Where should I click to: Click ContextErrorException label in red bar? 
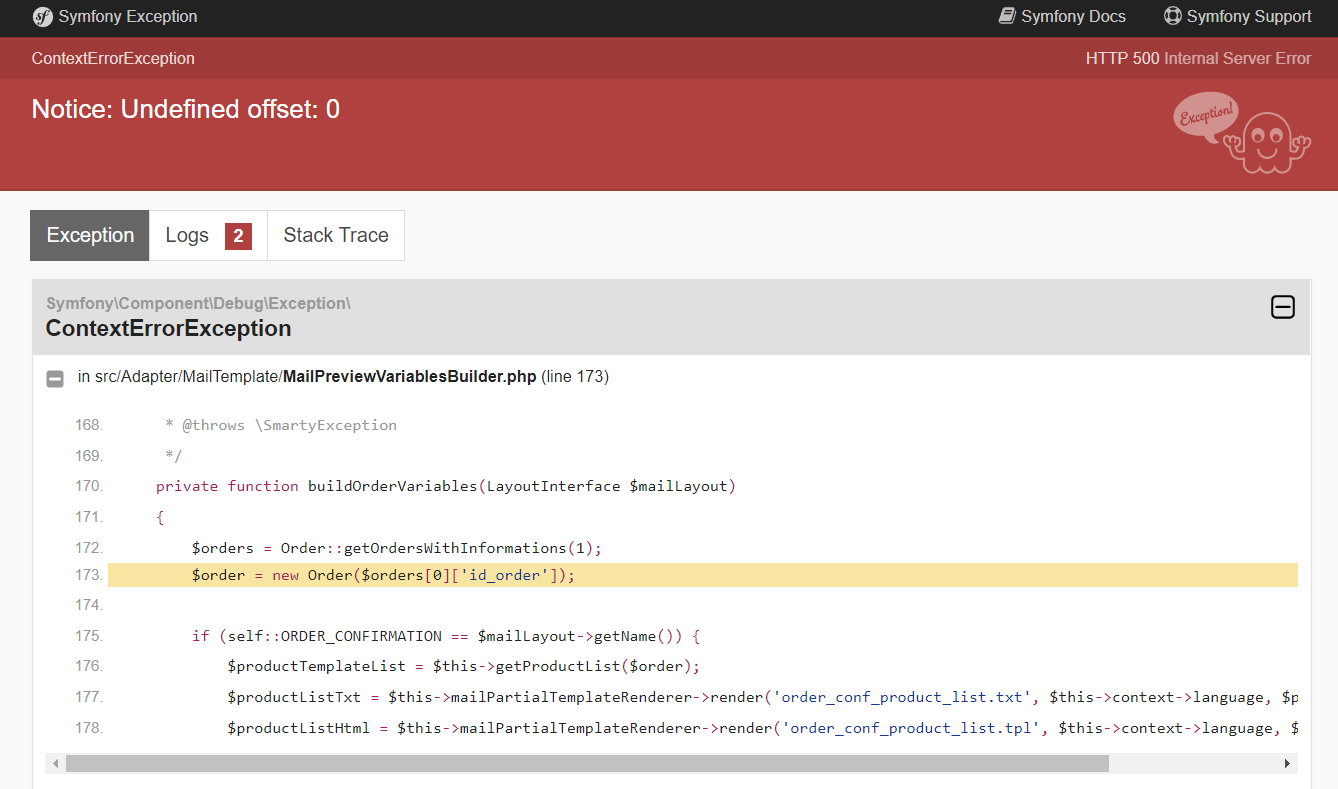[113, 58]
